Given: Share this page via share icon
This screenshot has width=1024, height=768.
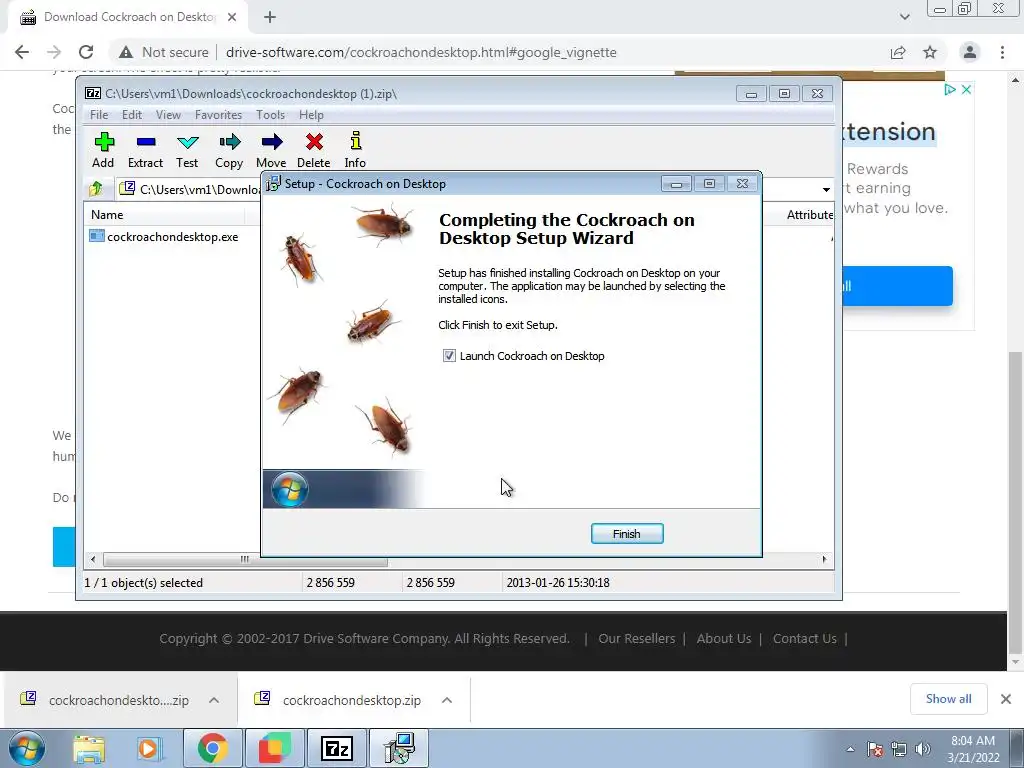Looking at the screenshot, I should tap(898, 52).
